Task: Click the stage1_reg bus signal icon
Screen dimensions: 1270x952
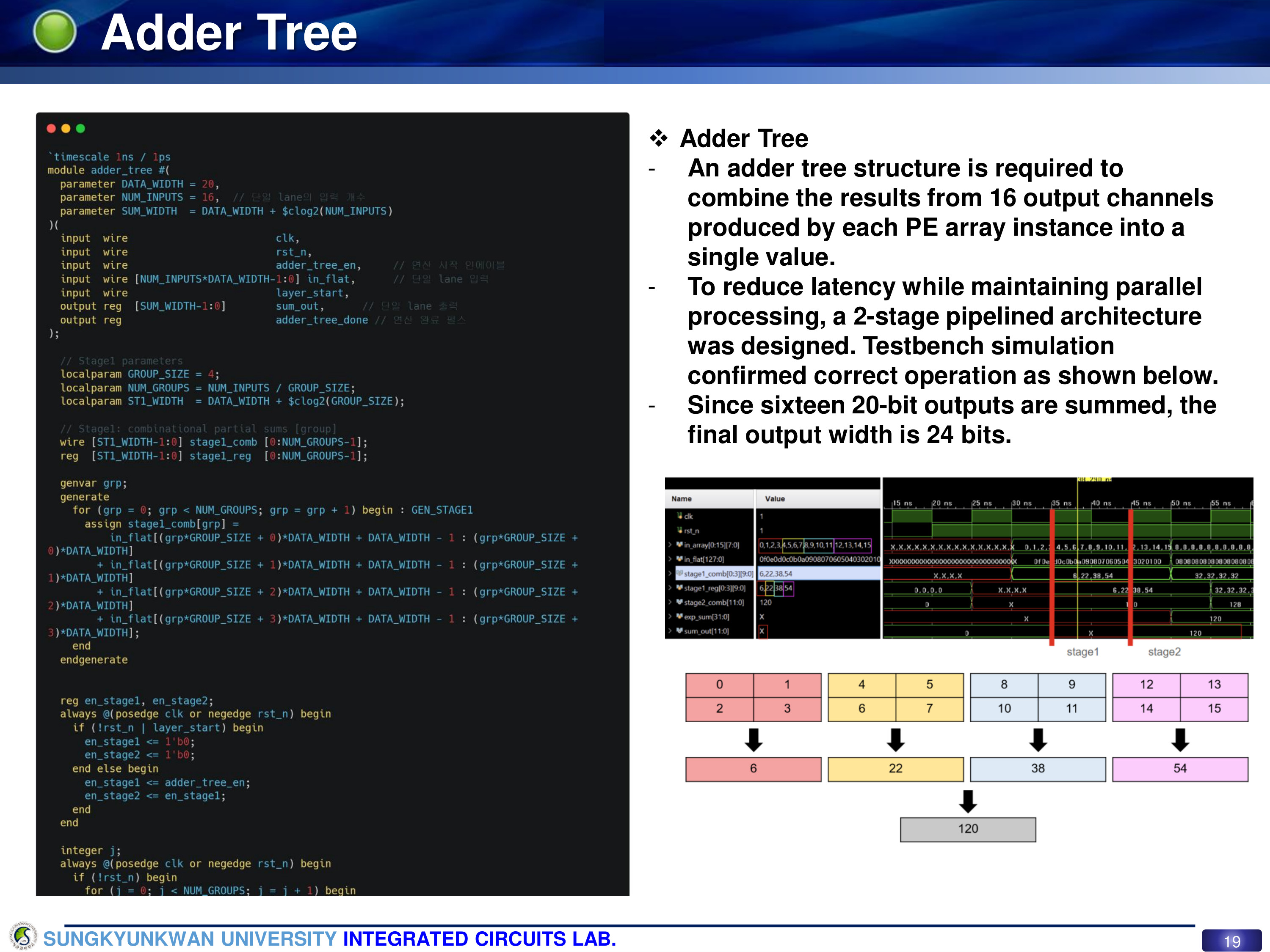Action: (x=679, y=588)
